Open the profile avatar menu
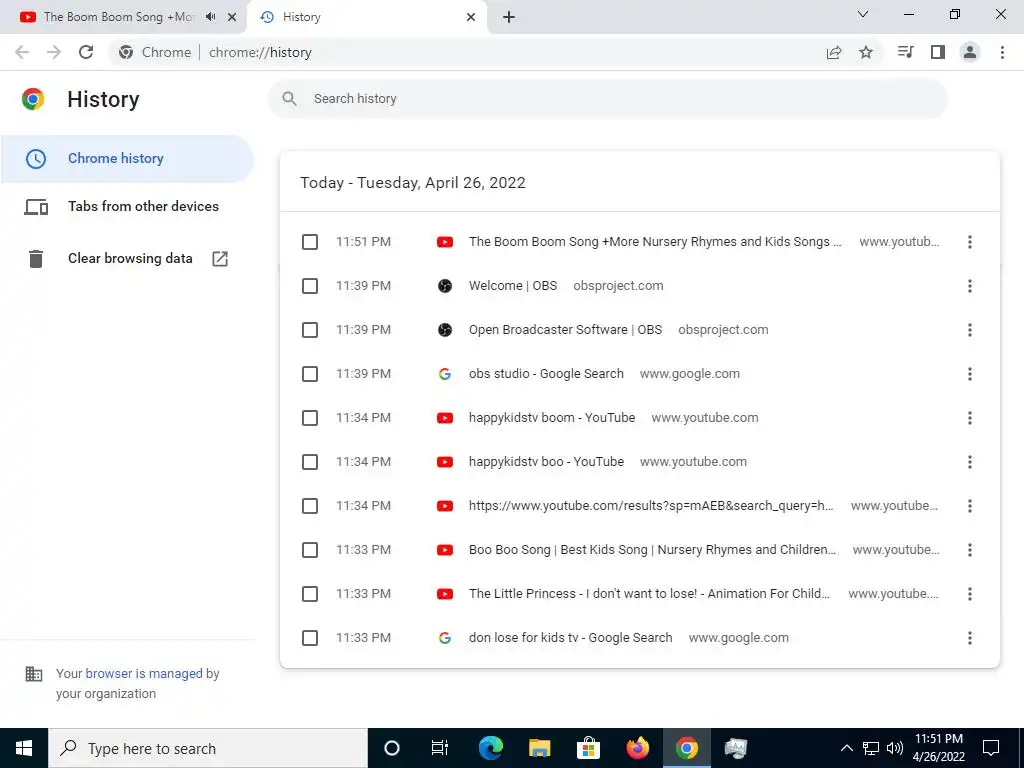Image resolution: width=1024 pixels, height=768 pixels. coord(970,52)
